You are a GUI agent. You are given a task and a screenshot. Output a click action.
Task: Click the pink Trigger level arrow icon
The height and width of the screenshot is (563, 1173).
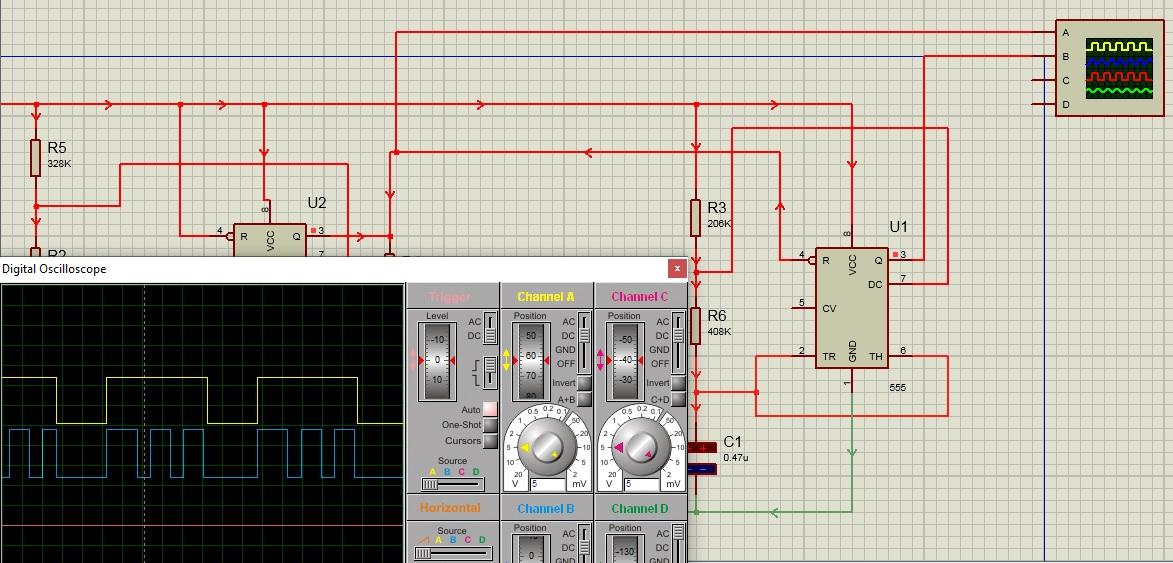412,360
